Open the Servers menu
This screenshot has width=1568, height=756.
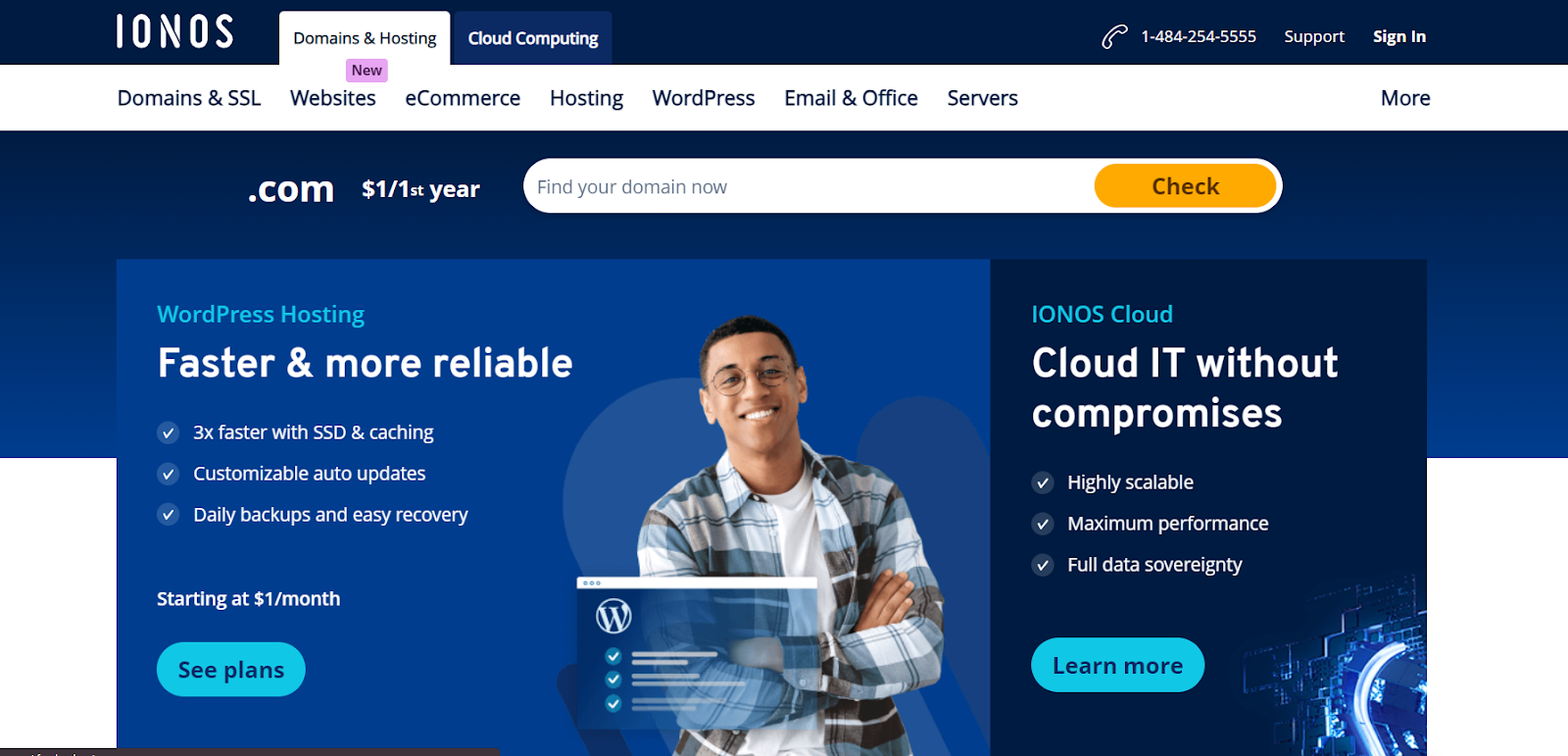point(983,98)
